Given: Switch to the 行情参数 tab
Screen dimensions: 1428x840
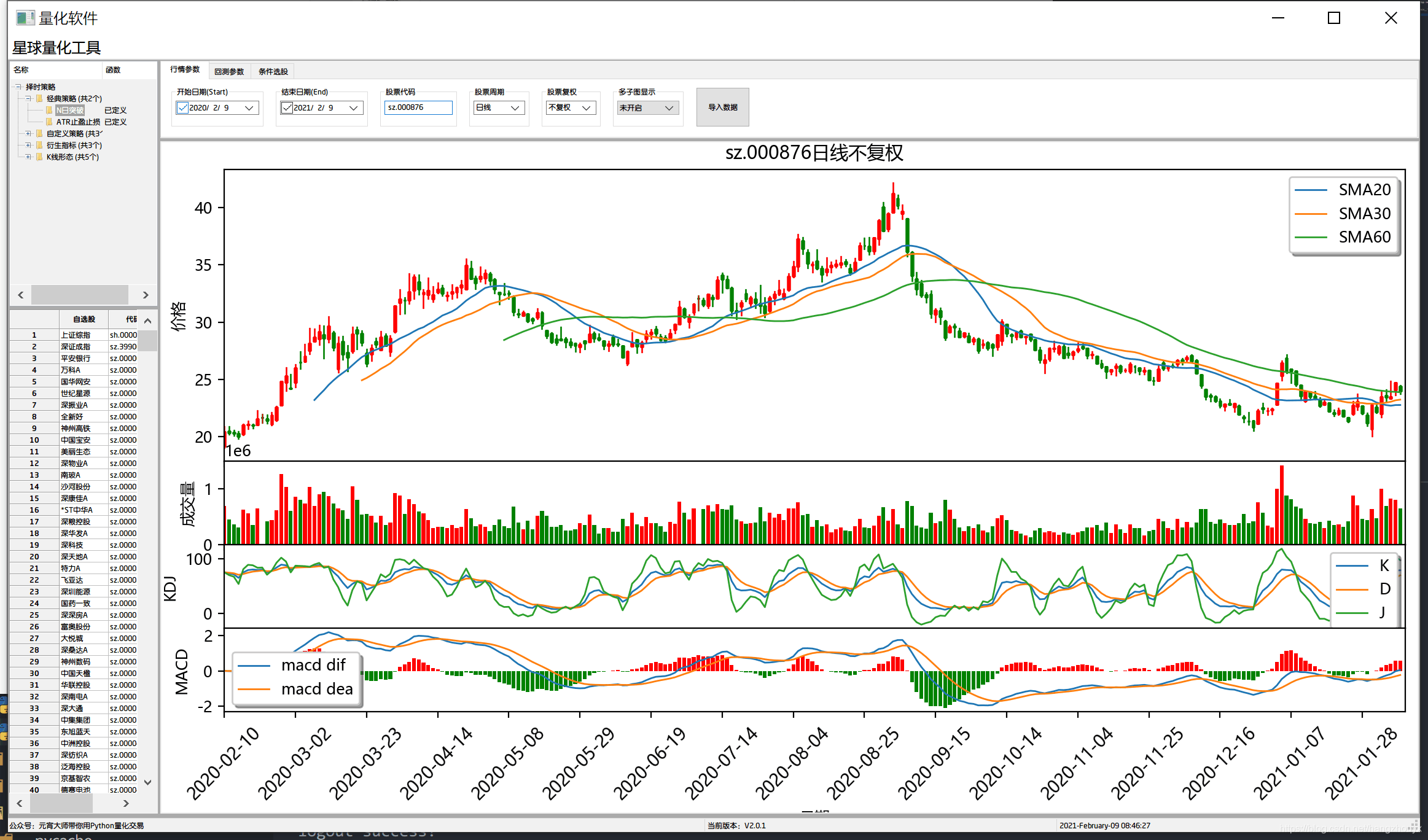Looking at the screenshot, I should [185, 70].
